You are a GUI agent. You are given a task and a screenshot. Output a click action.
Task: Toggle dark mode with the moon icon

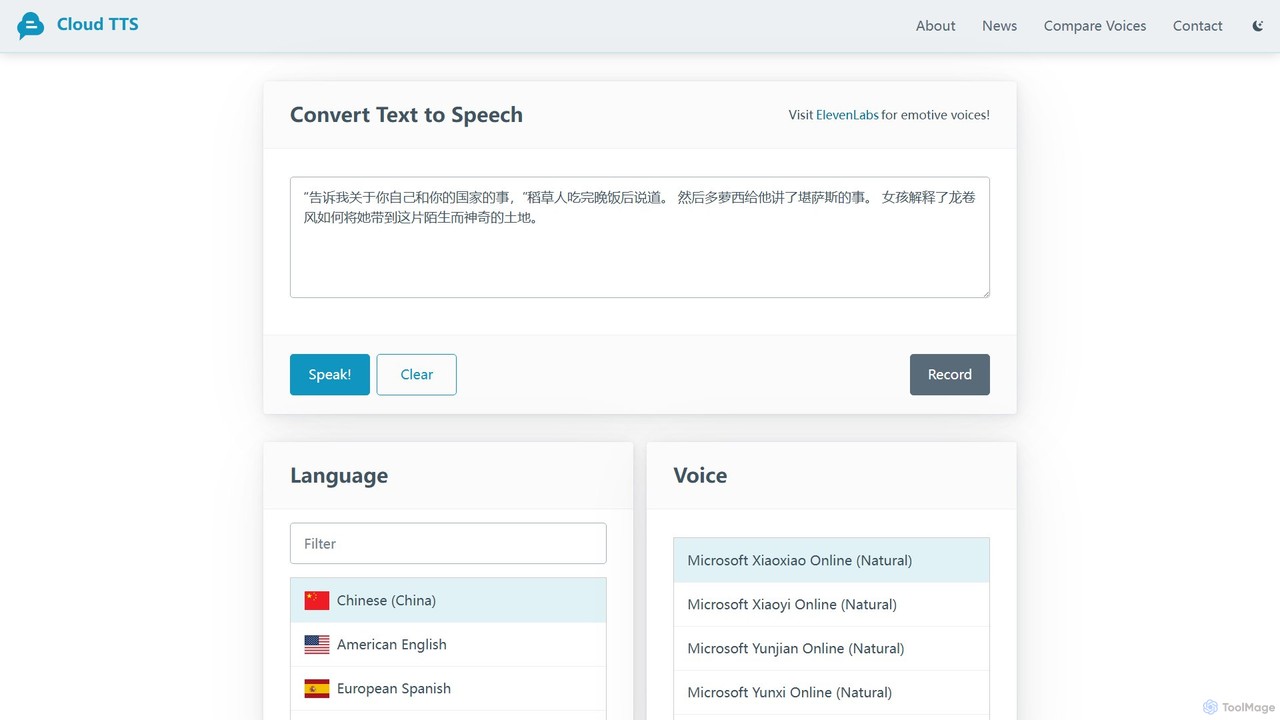coord(1258,26)
